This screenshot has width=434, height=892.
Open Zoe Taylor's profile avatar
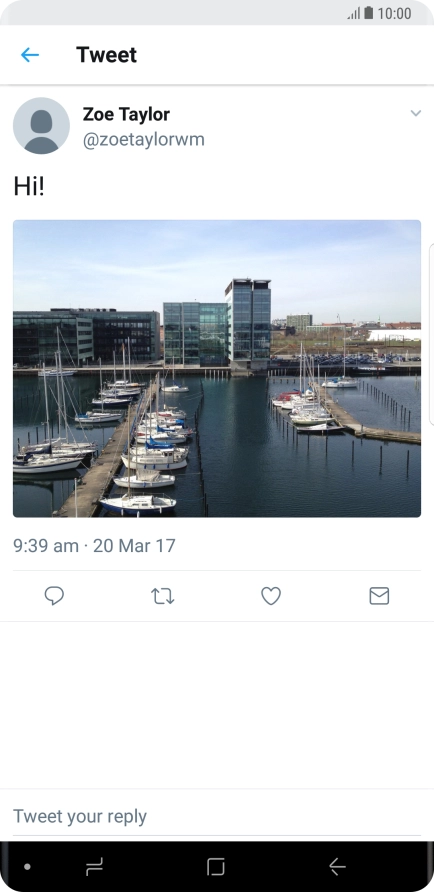(42, 126)
